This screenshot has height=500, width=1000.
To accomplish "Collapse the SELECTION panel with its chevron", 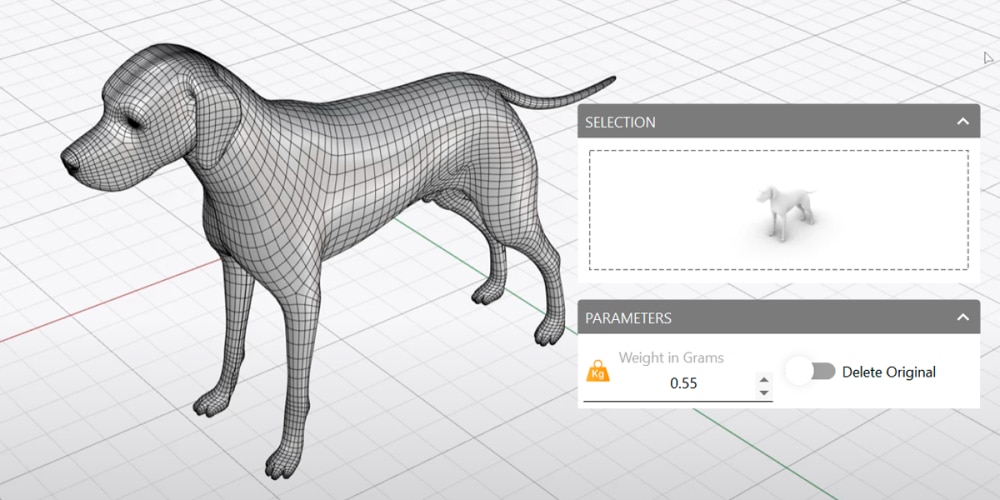I will [x=962, y=122].
